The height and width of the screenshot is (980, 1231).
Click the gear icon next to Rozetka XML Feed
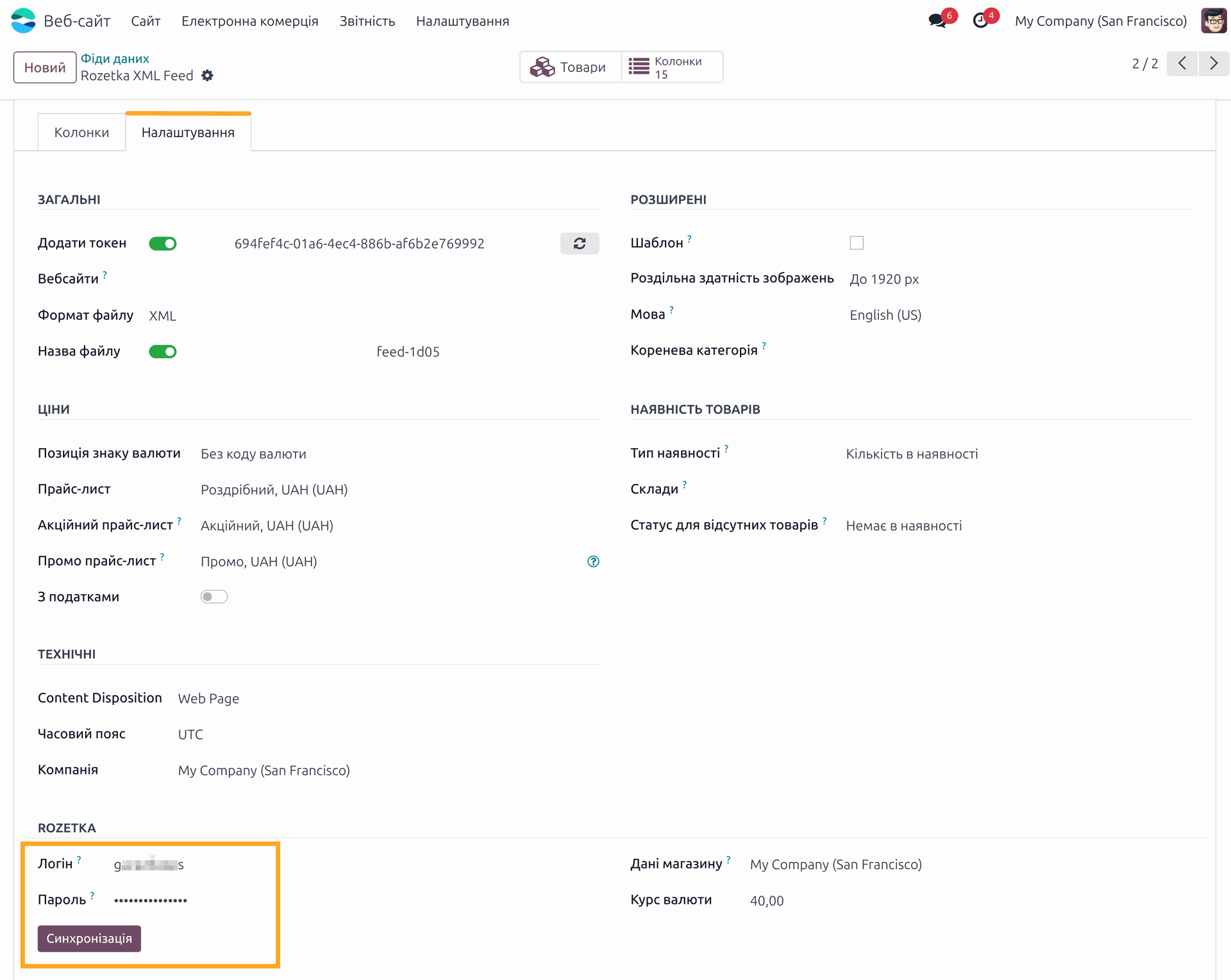[207, 76]
